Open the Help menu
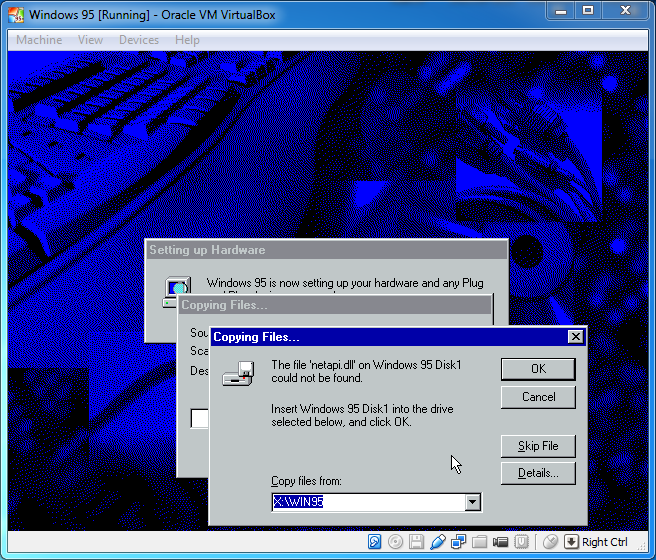656x560 pixels. [x=187, y=40]
